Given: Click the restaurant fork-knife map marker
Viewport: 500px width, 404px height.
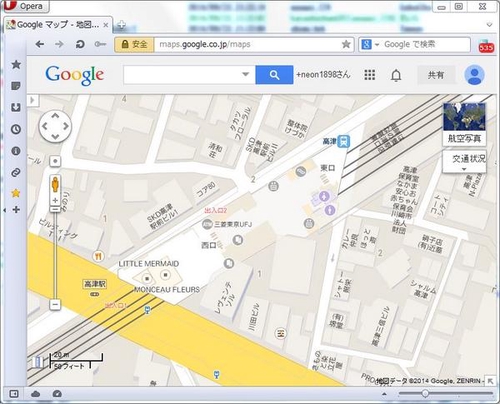Looking at the screenshot, I should 98,256.
